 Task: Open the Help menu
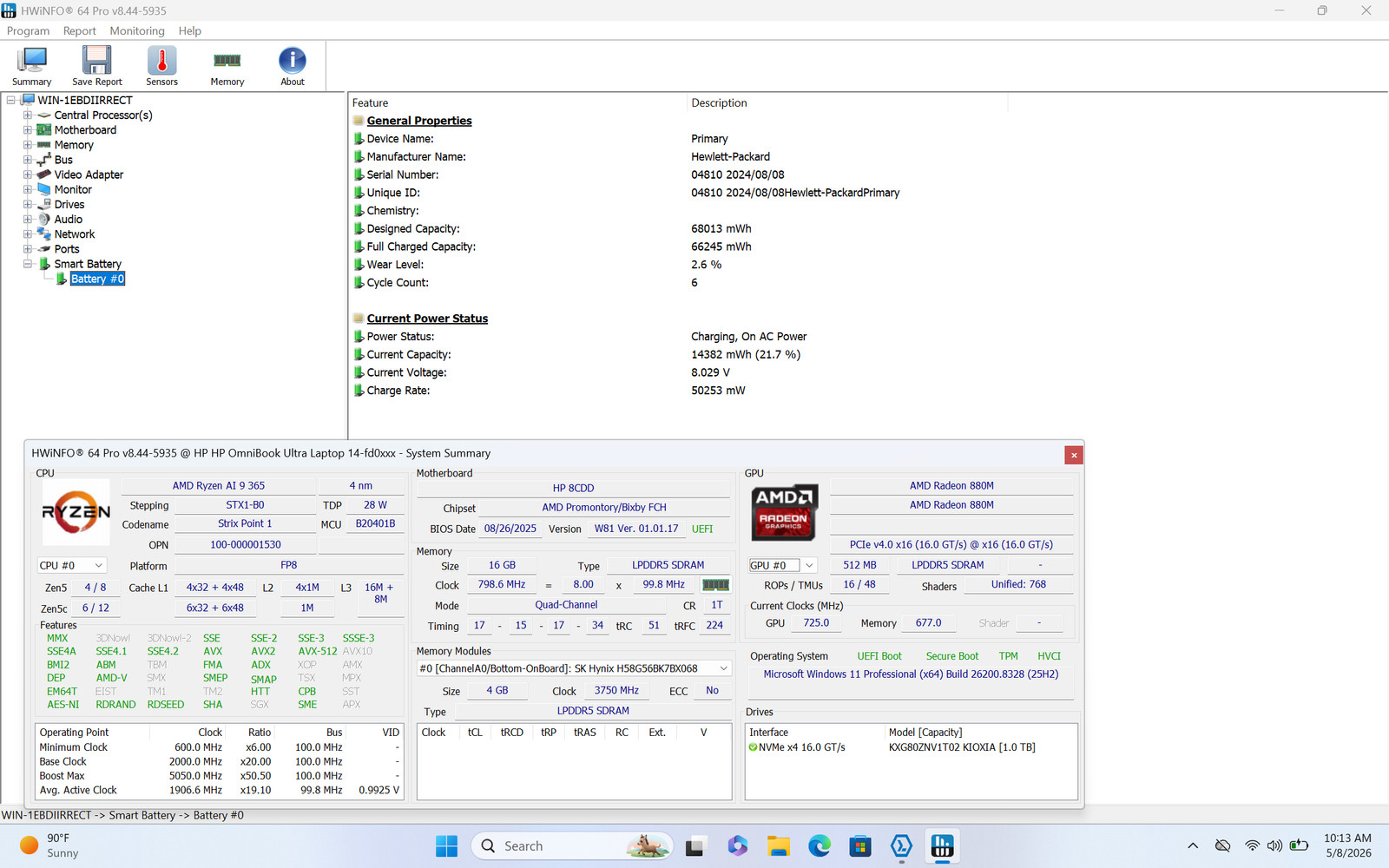point(190,30)
